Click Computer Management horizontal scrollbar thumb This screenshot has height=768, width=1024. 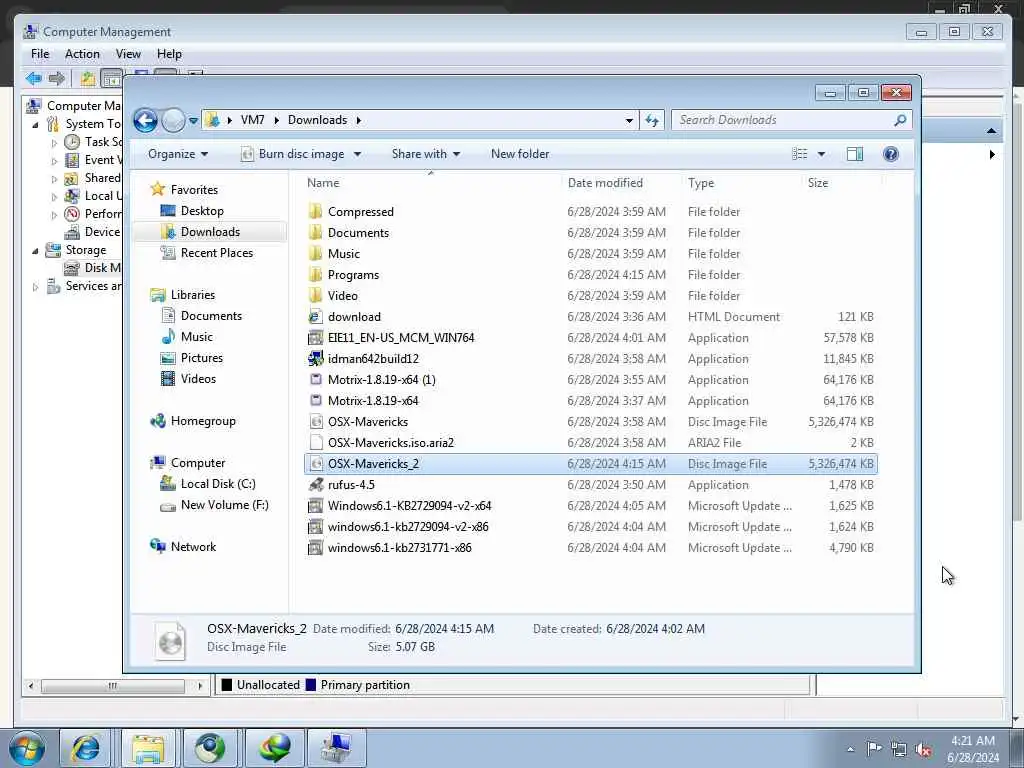pos(113,686)
